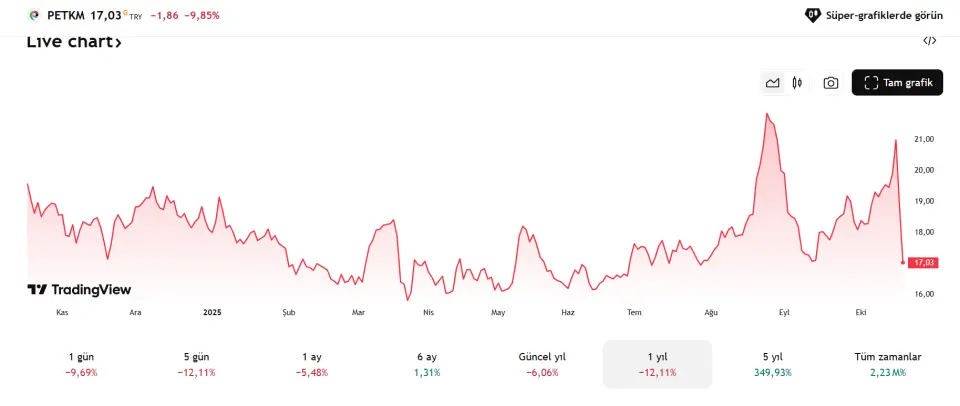Viewport: 960px width, 406px height.
Task: Take a chart snapshot with camera icon
Action: (x=830, y=83)
